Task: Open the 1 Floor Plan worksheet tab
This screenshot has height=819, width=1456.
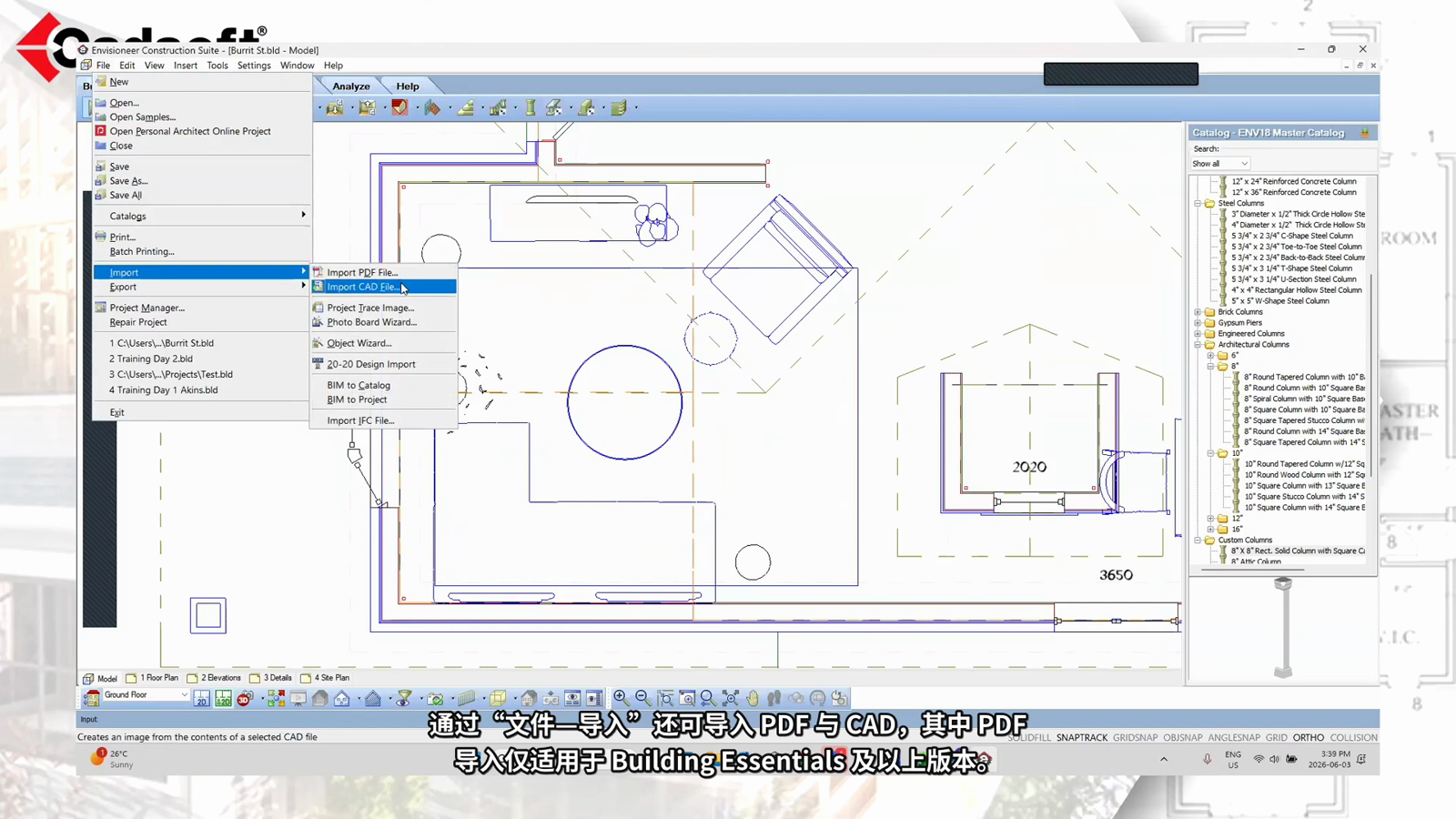Action: (x=152, y=678)
